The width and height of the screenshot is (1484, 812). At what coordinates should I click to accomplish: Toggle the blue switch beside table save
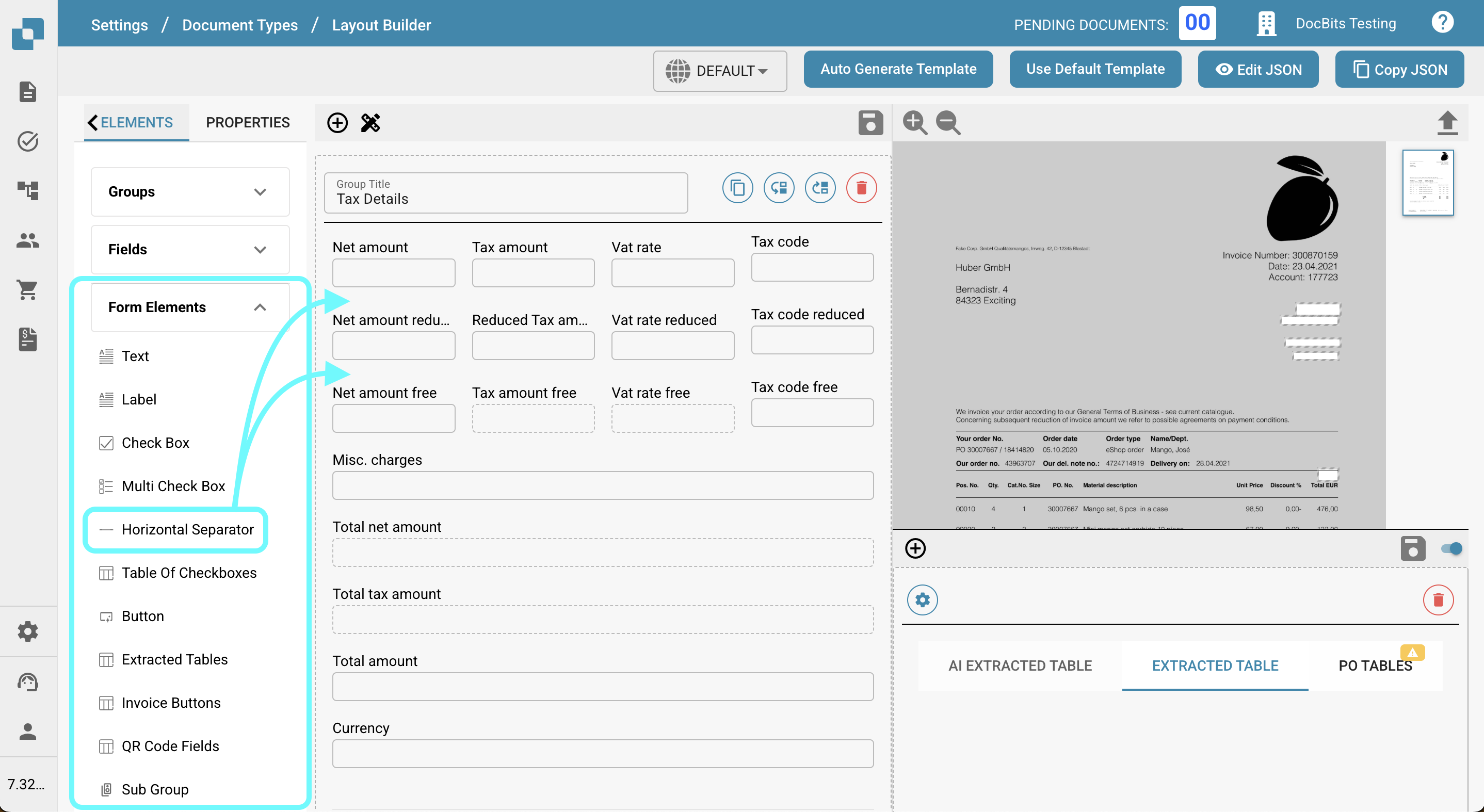click(1450, 548)
